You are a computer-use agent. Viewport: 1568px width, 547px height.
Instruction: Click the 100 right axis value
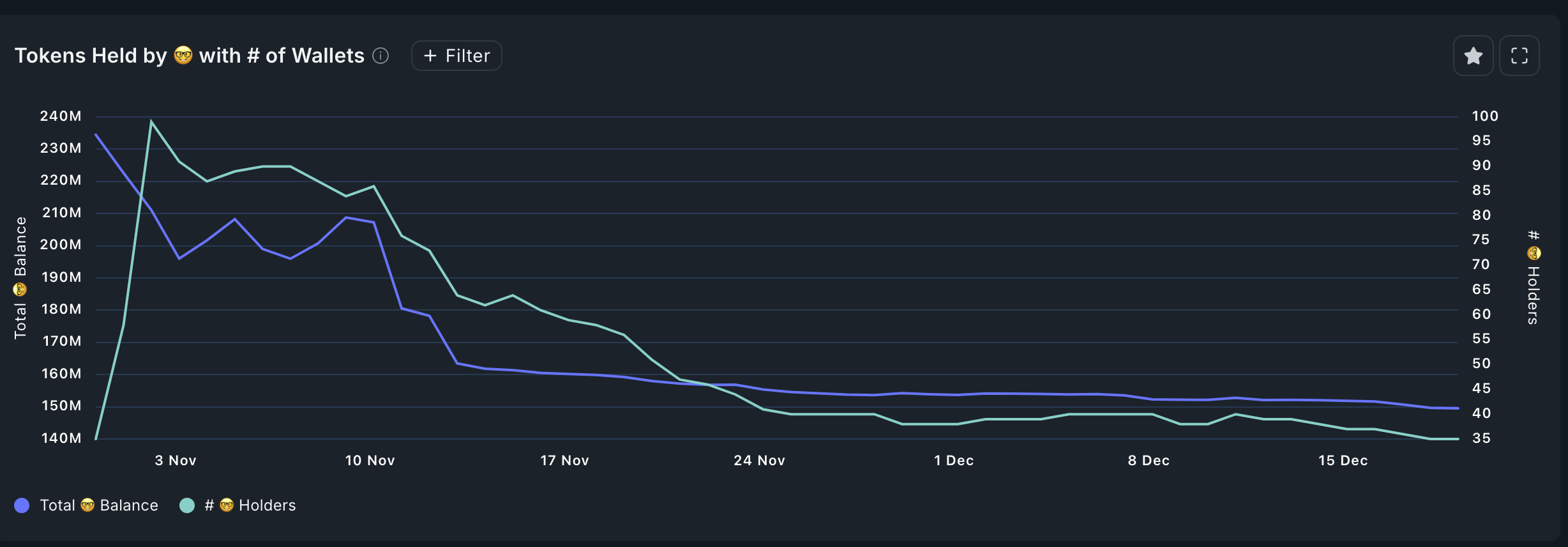(x=1485, y=116)
